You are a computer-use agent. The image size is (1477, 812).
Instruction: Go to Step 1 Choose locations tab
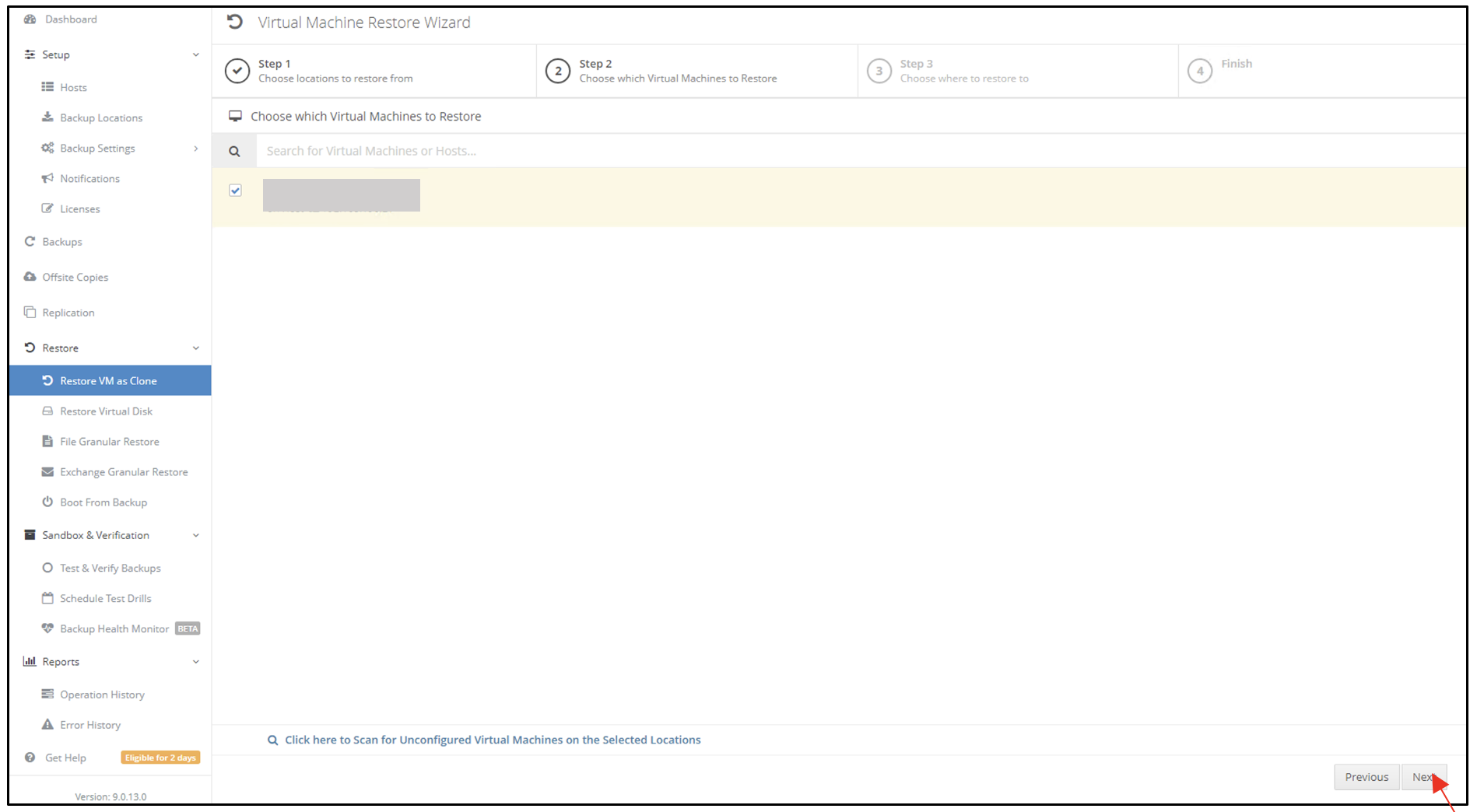[374, 71]
